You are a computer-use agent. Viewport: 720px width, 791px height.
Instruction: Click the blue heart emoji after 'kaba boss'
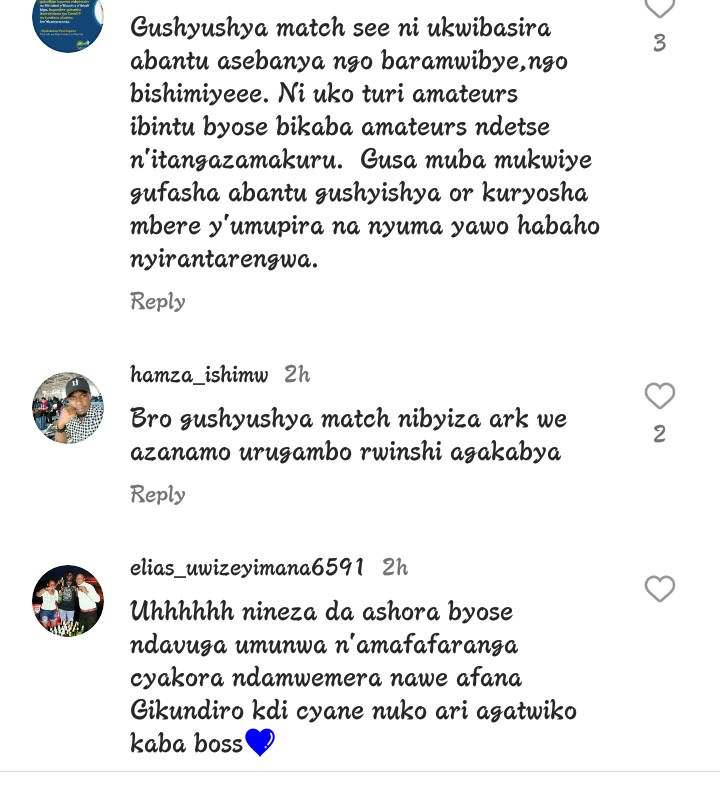coord(259,742)
